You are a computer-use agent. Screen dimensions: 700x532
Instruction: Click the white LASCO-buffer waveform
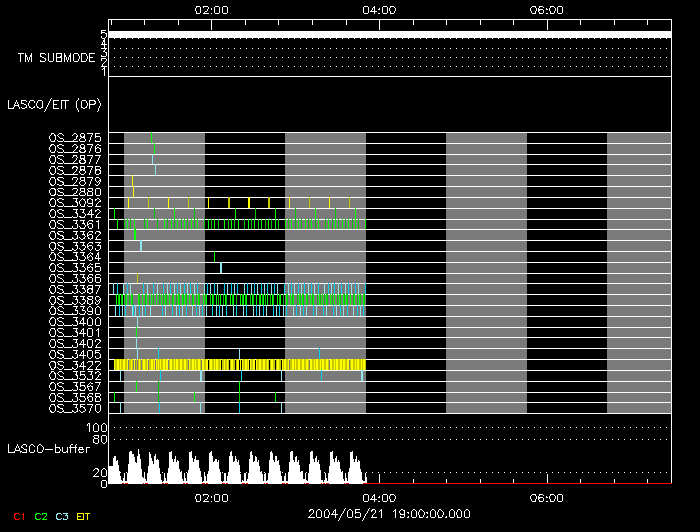240,470
